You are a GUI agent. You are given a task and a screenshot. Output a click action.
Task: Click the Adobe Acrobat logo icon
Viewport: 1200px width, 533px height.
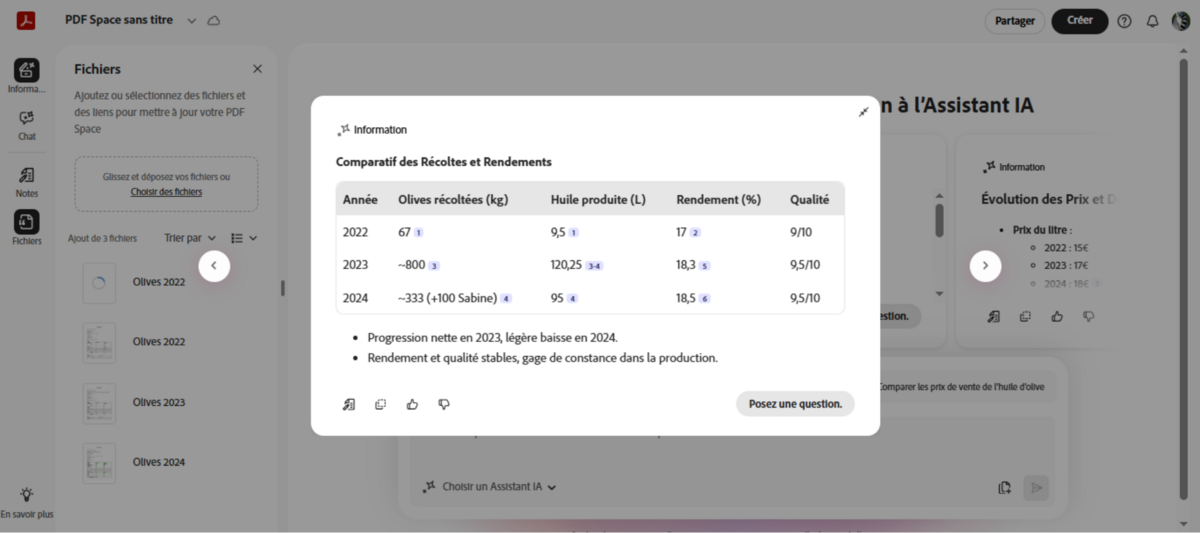coord(26,21)
